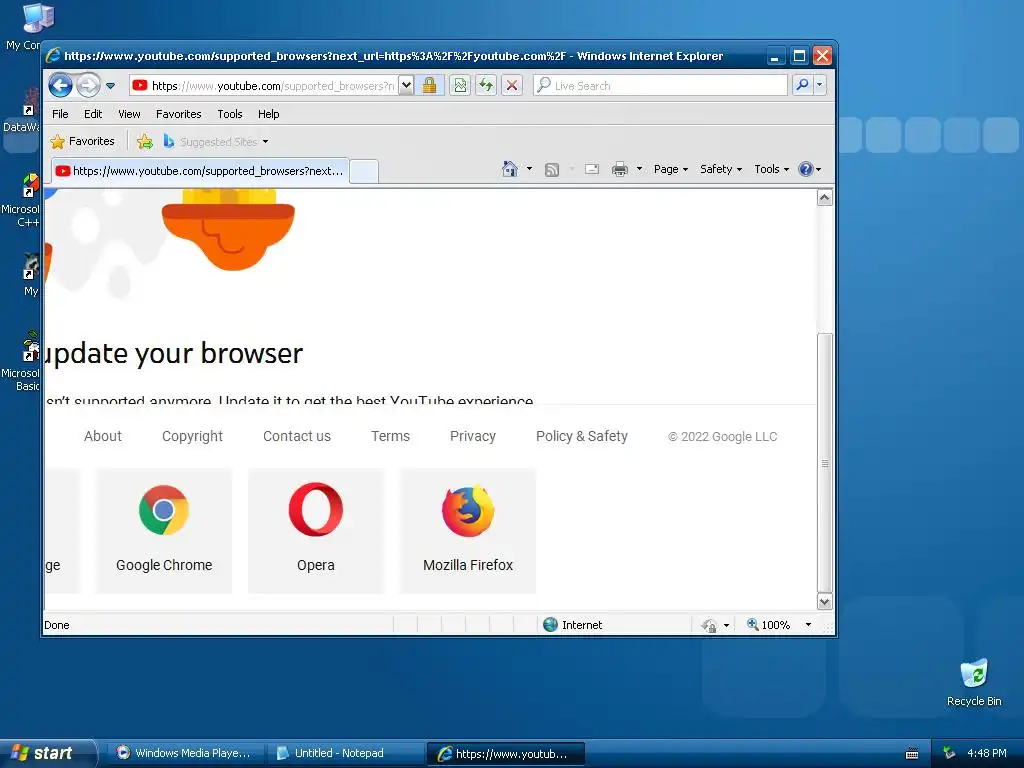Click the vertical scrollbar up arrow
The image size is (1024, 768).
point(825,198)
